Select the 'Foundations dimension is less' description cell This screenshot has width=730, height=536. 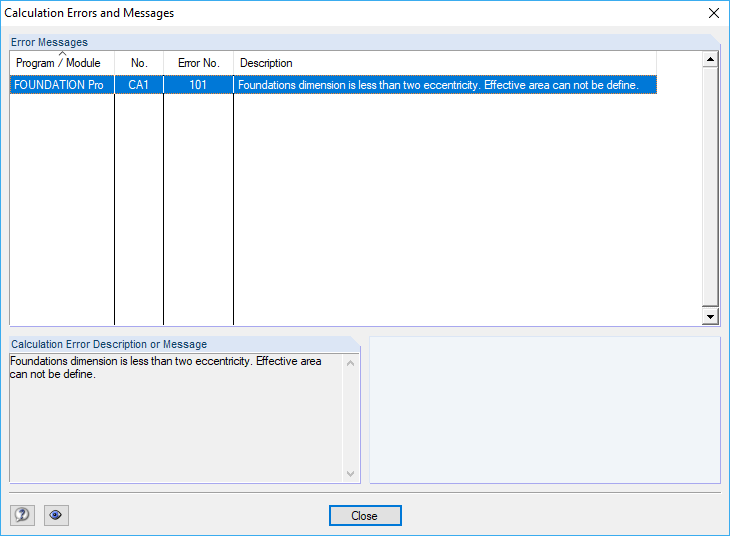tap(445, 85)
